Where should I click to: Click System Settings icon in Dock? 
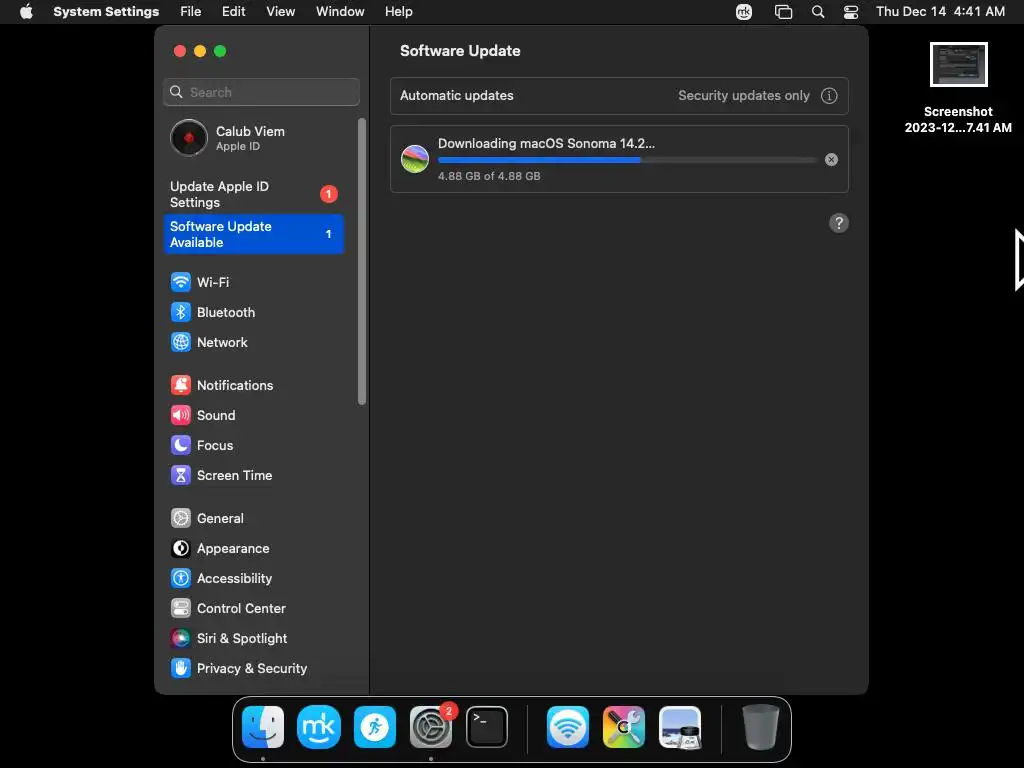[431, 727]
